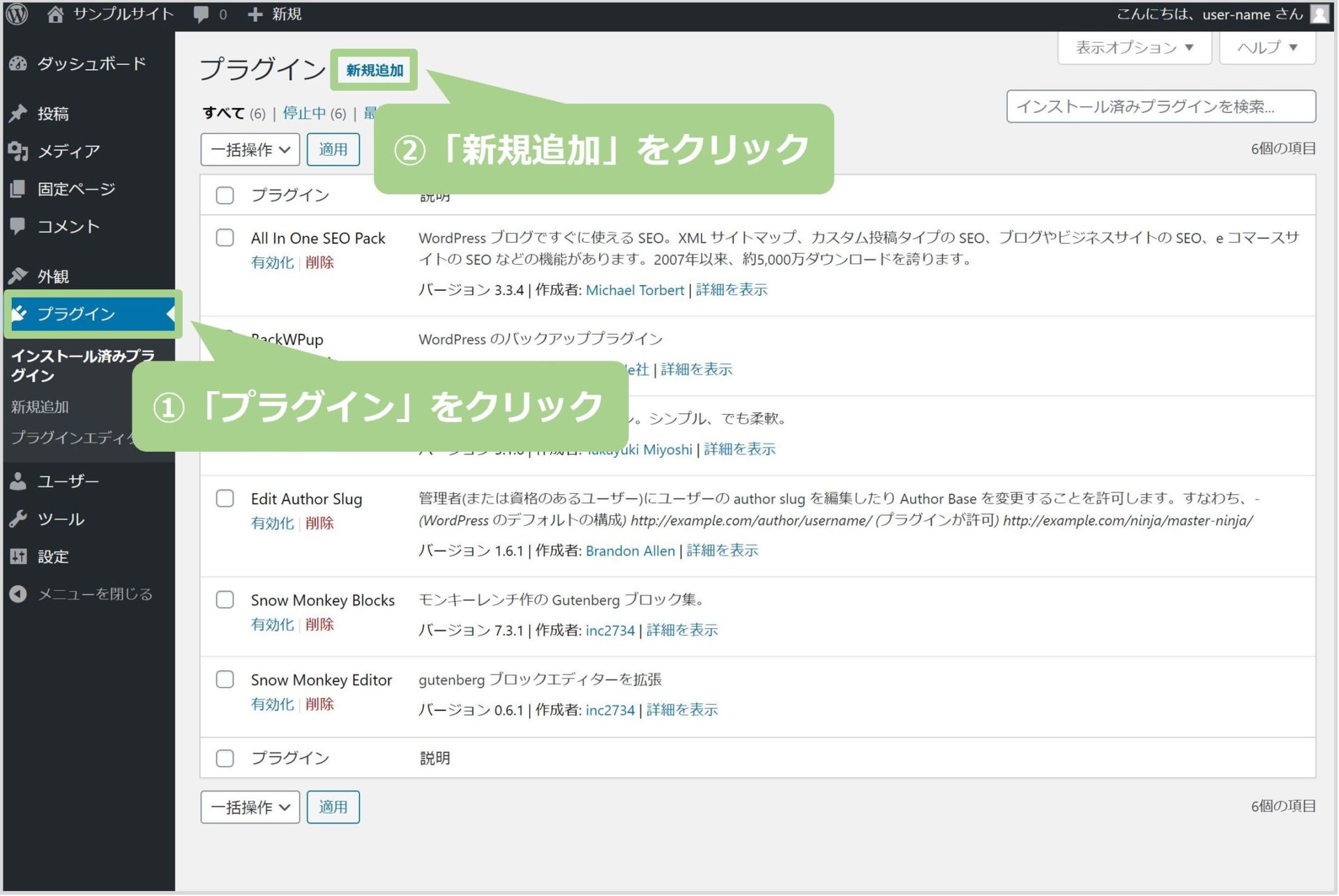Image resolution: width=1339 pixels, height=896 pixels.
Task: Check the Edit Author Slug plugin checkbox
Action: pyautogui.click(x=225, y=499)
